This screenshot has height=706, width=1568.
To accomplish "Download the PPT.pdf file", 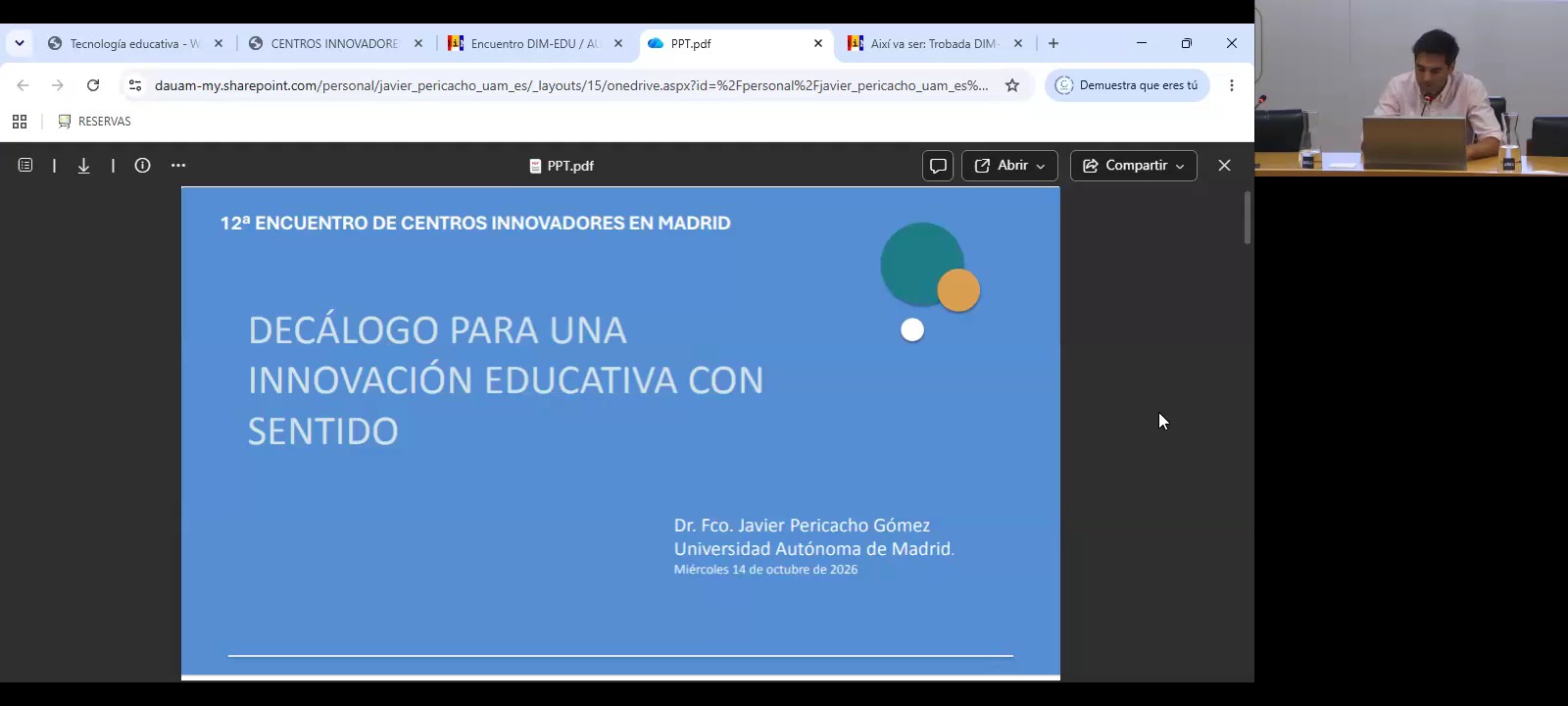I will click(x=84, y=166).
